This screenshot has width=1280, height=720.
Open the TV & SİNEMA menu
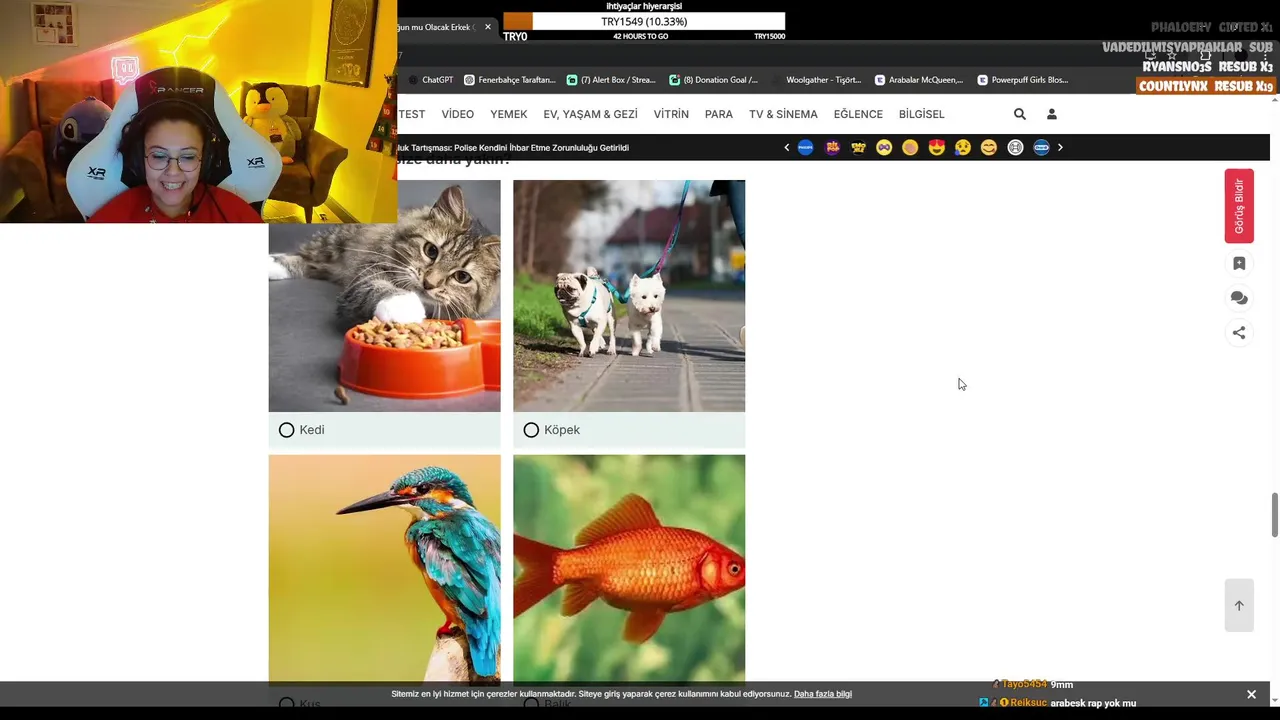coord(783,114)
